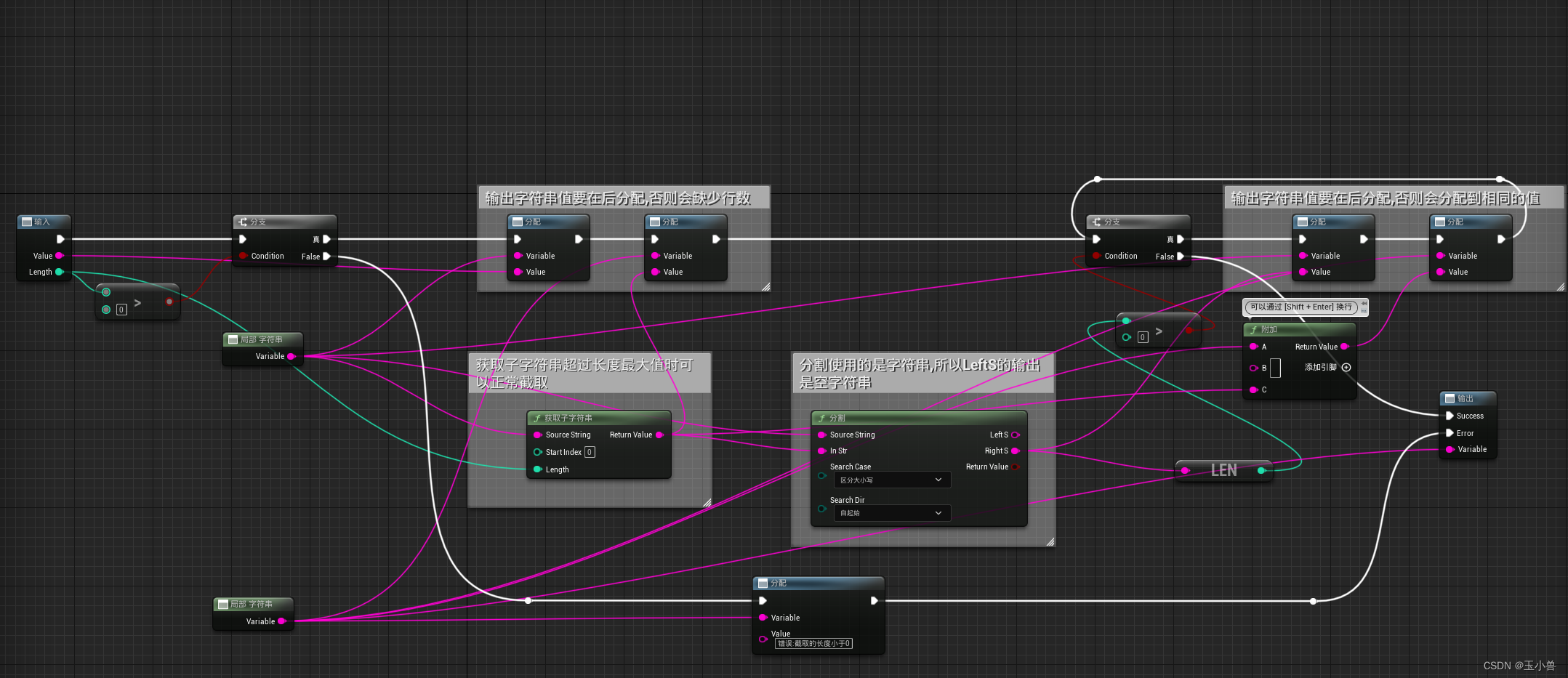Click the 0 field on right greater-than node
The image size is (1568, 678).
tap(1143, 337)
